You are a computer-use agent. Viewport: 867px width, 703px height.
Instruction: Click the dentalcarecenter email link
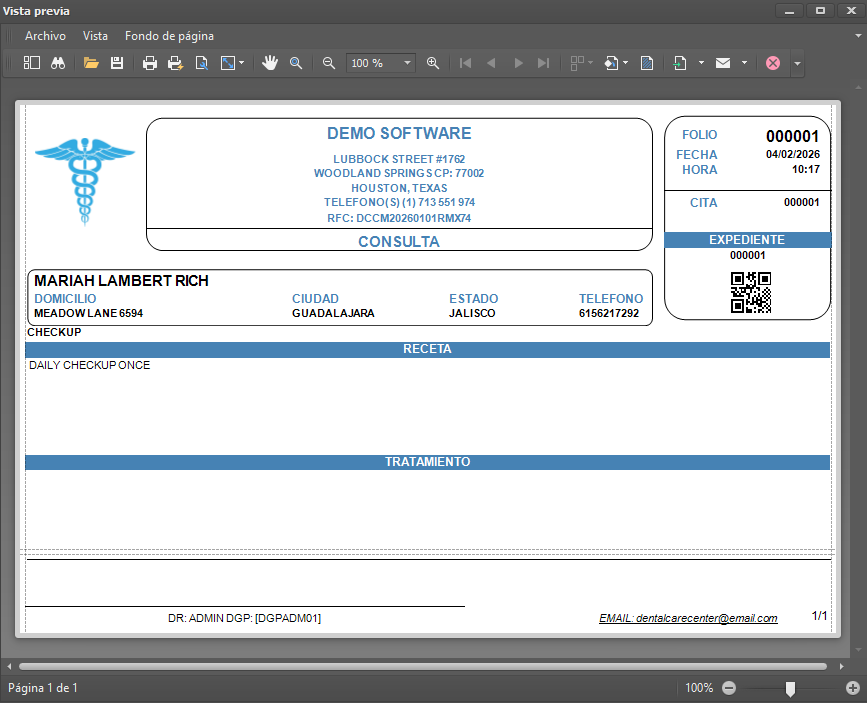688,618
